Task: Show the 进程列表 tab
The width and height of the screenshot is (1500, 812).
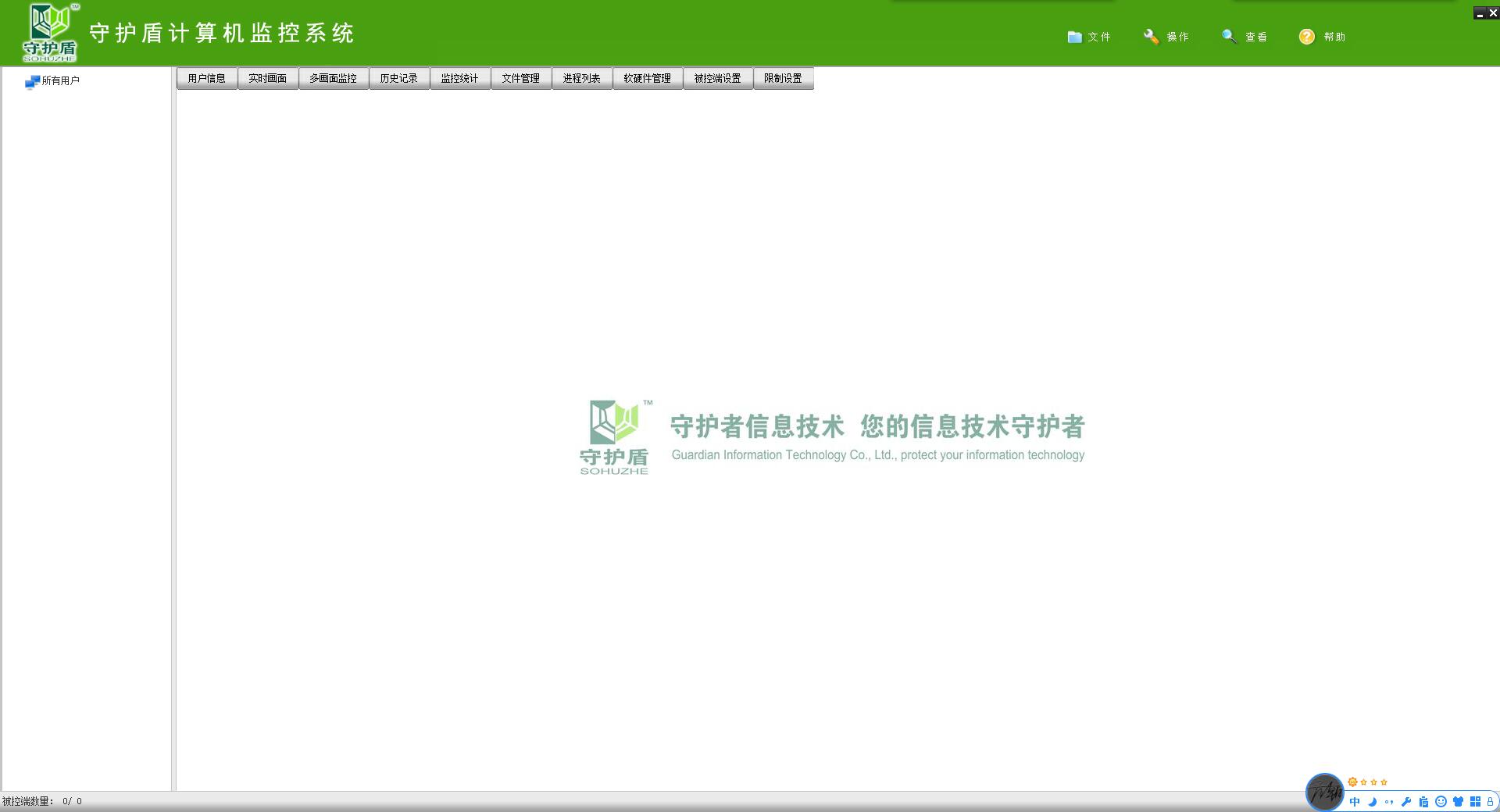Action: pos(581,78)
